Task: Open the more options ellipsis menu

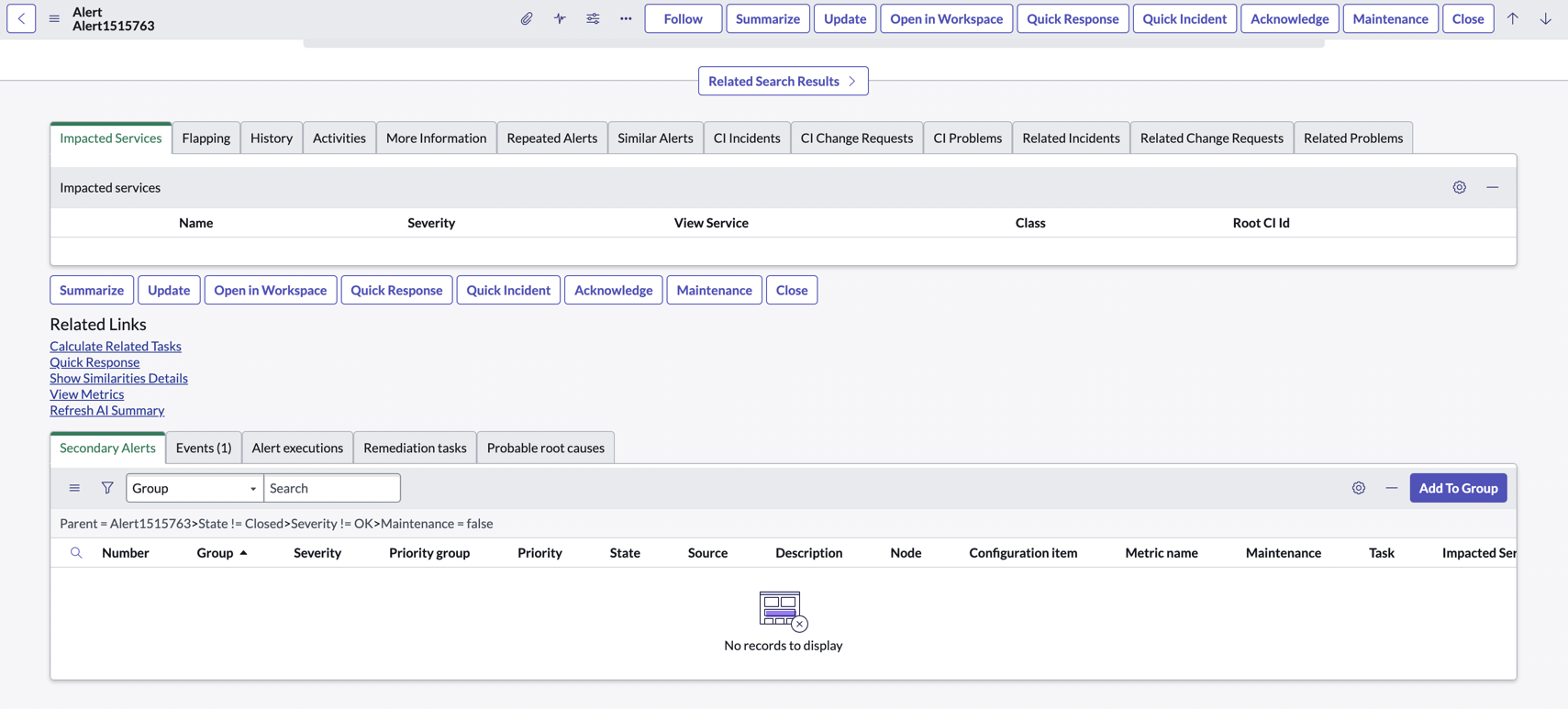Action: (626, 18)
